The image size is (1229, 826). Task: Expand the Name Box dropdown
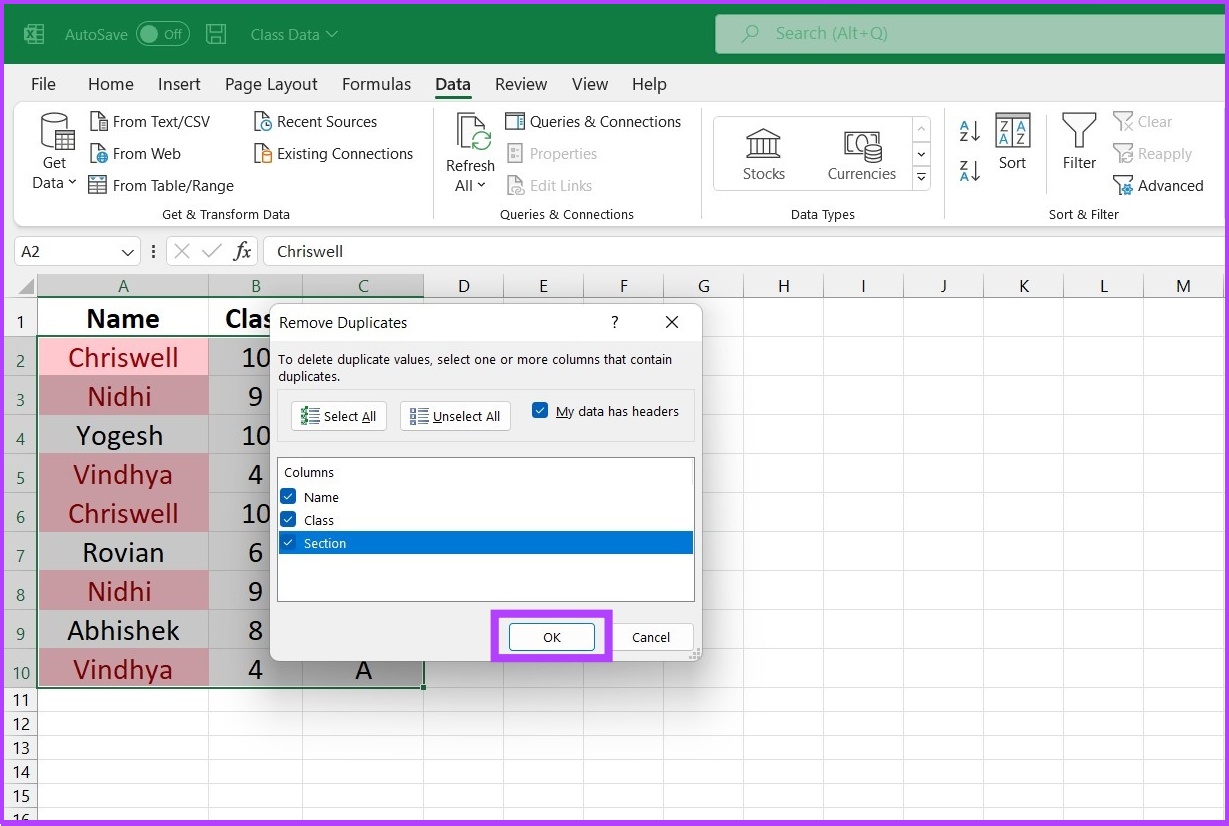[128, 252]
